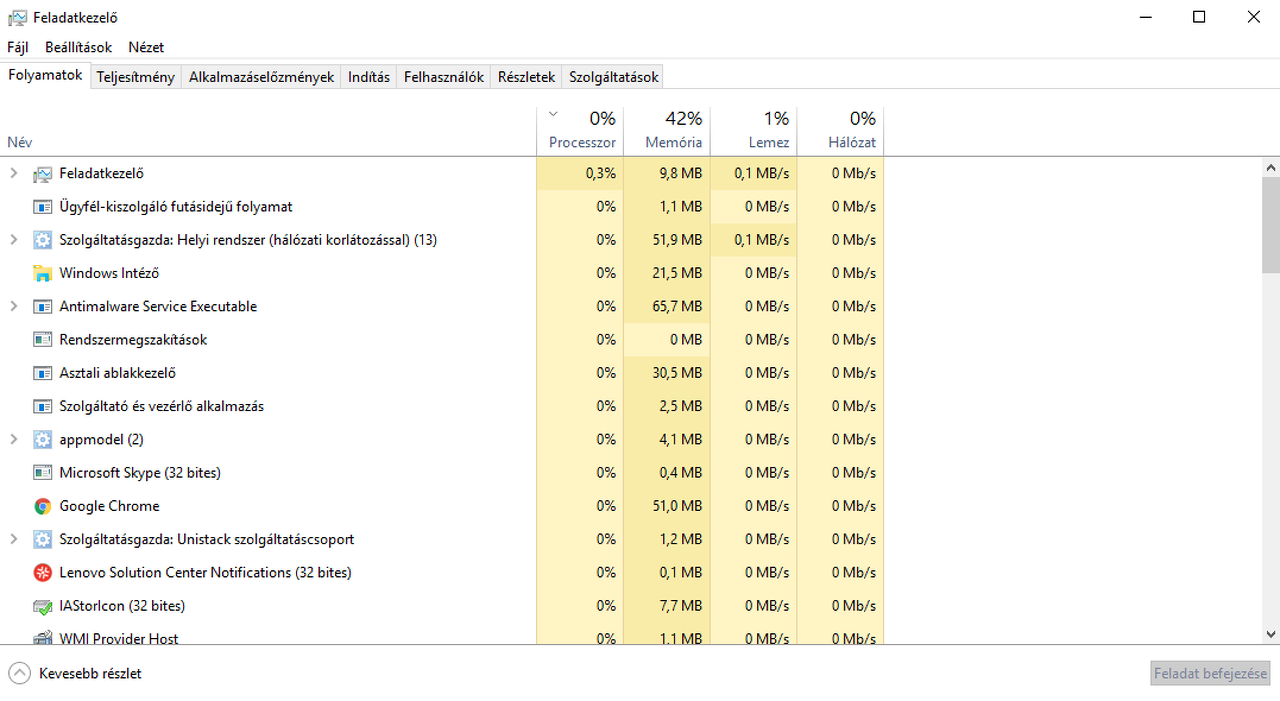1280x701 pixels.
Task: Click the Google Chrome process icon
Action: tap(42, 506)
